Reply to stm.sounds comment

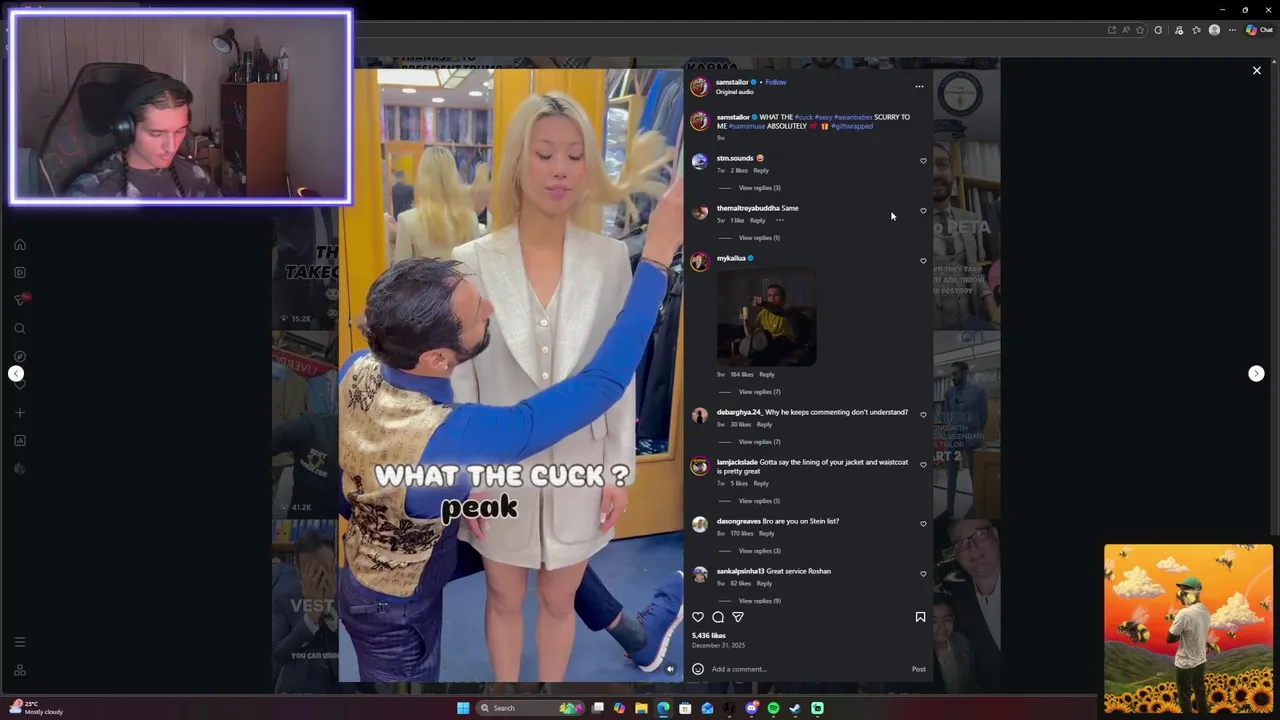pyautogui.click(x=761, y=170)
